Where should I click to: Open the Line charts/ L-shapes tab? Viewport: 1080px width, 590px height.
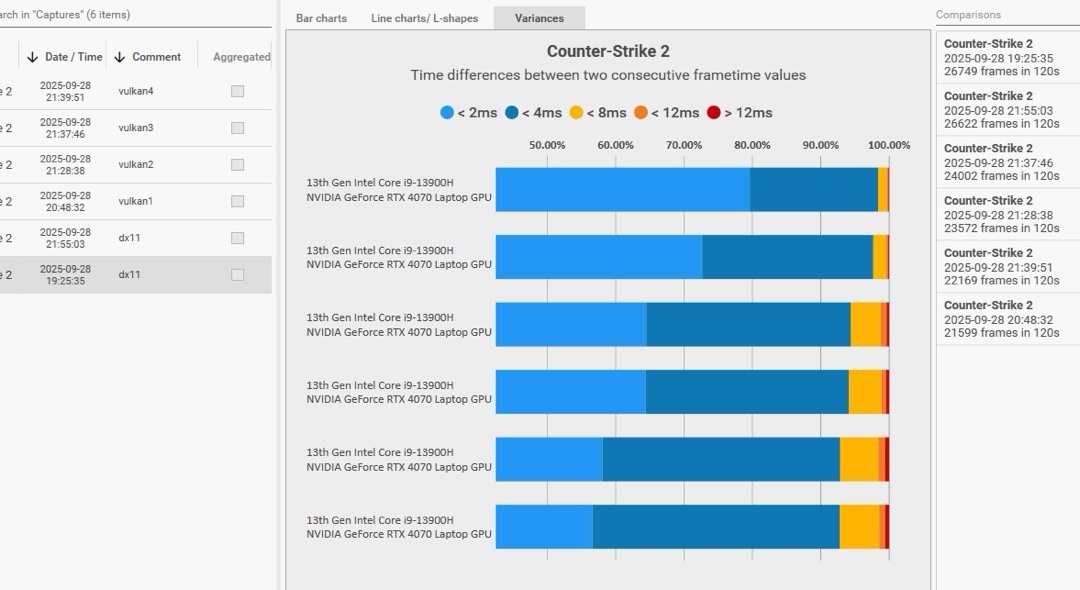click(x=424, y=19)
